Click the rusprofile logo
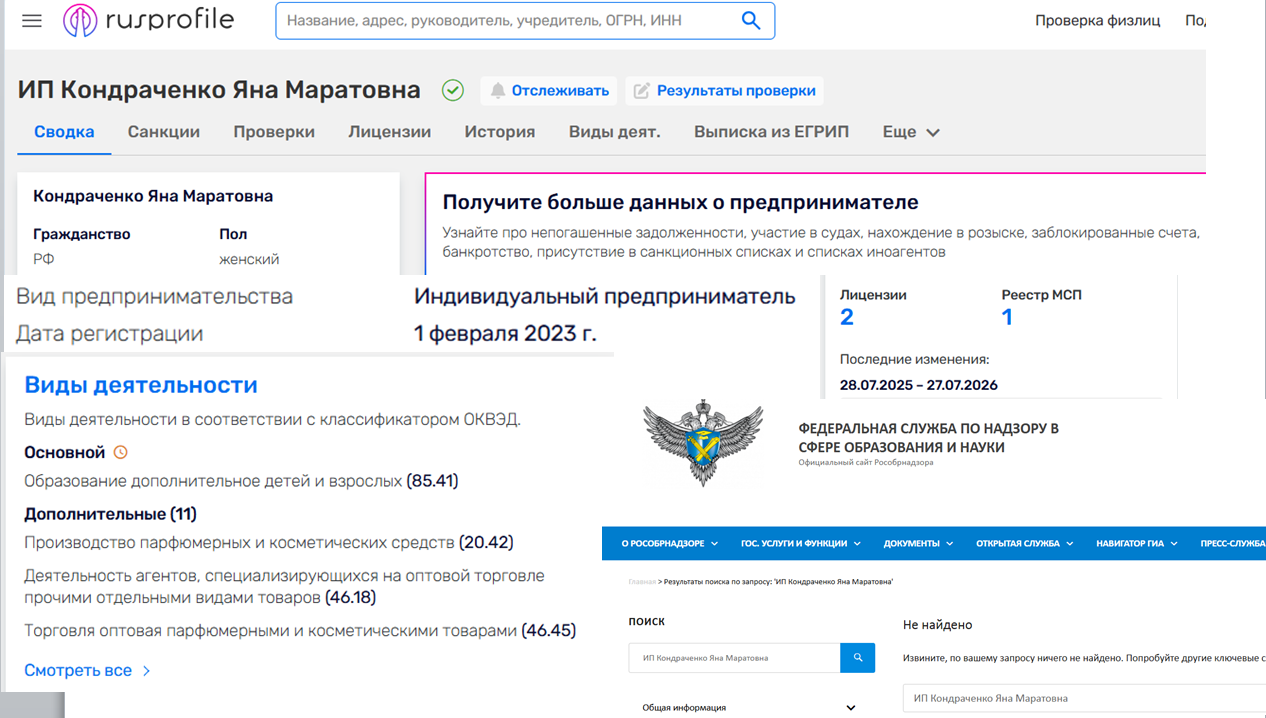This screenshot has height=718, width=1266. (148, 20)
